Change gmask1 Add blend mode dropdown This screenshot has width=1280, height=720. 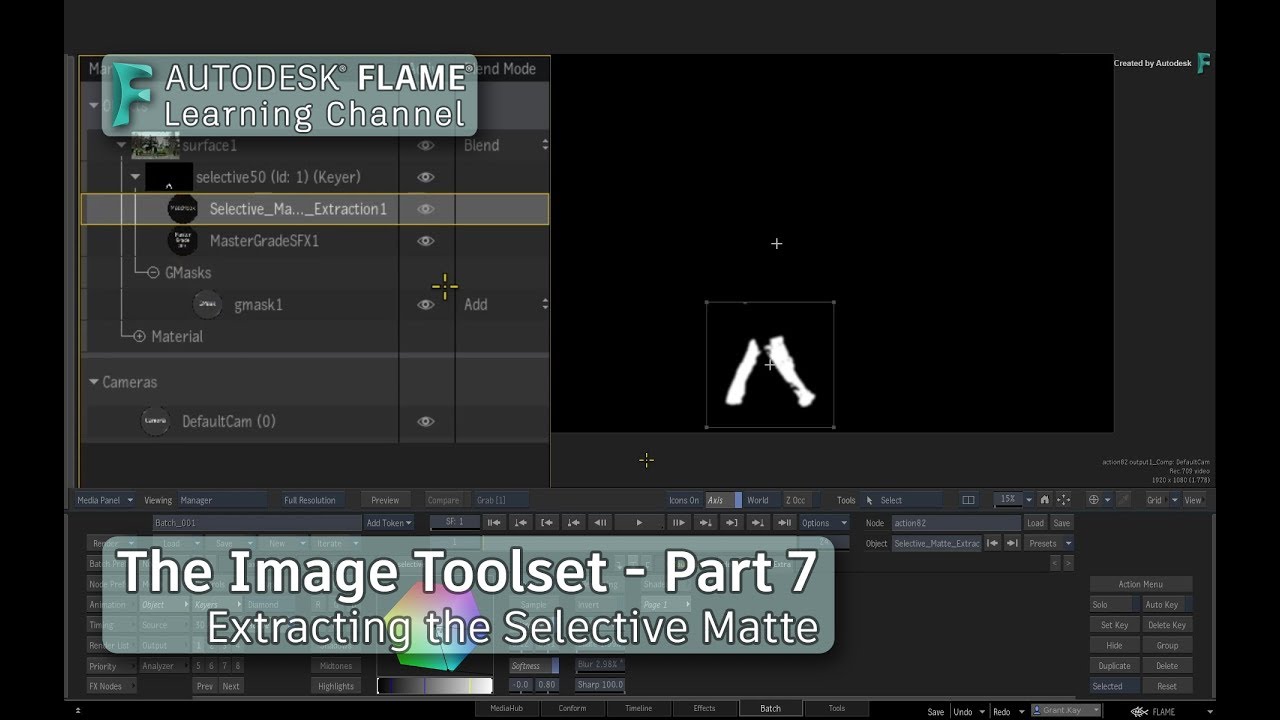pyautogui.click(x=505, y=304)
